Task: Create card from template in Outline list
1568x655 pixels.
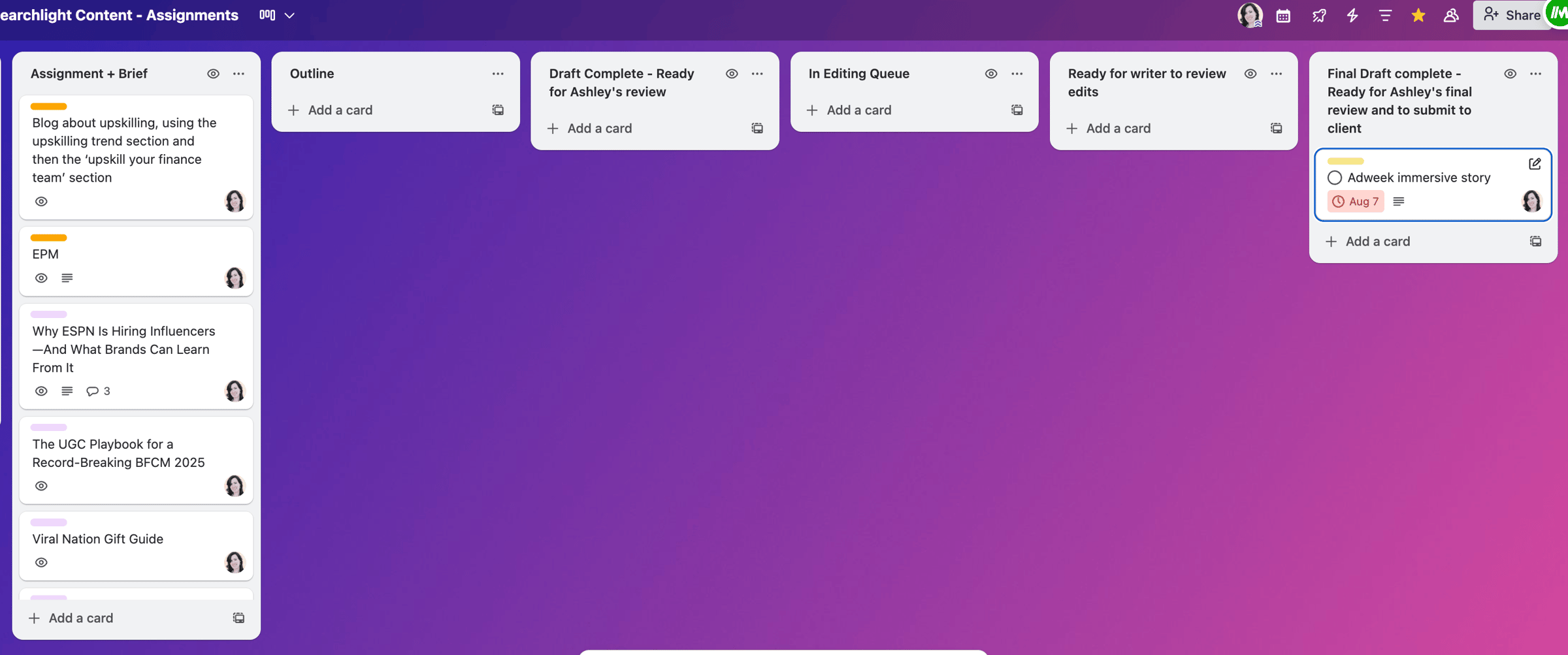Action: pyautogui.click(x=498, y=110)
